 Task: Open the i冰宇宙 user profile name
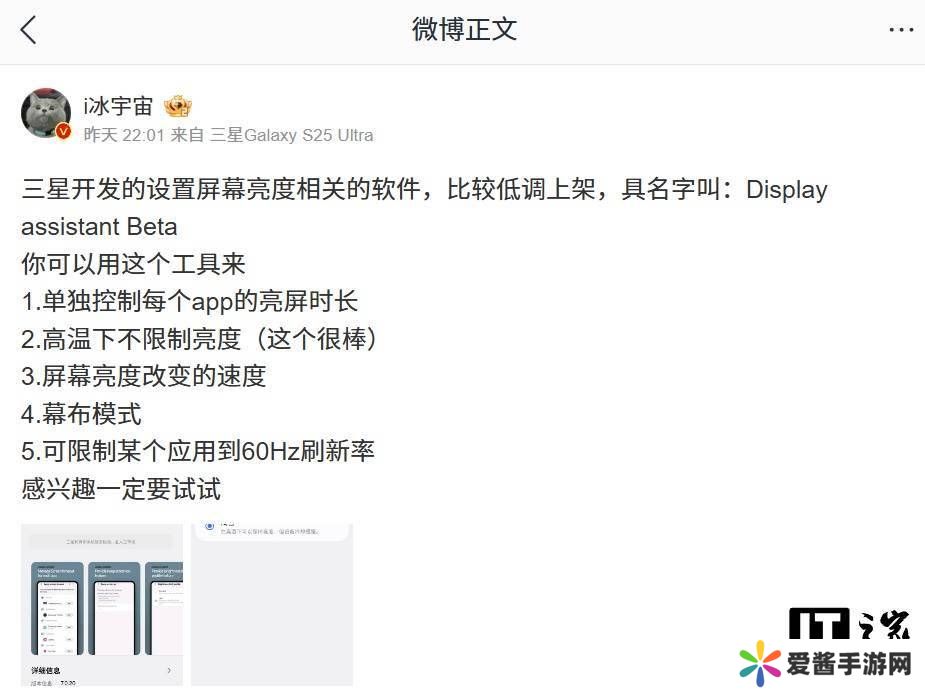(x=118, y=107)
